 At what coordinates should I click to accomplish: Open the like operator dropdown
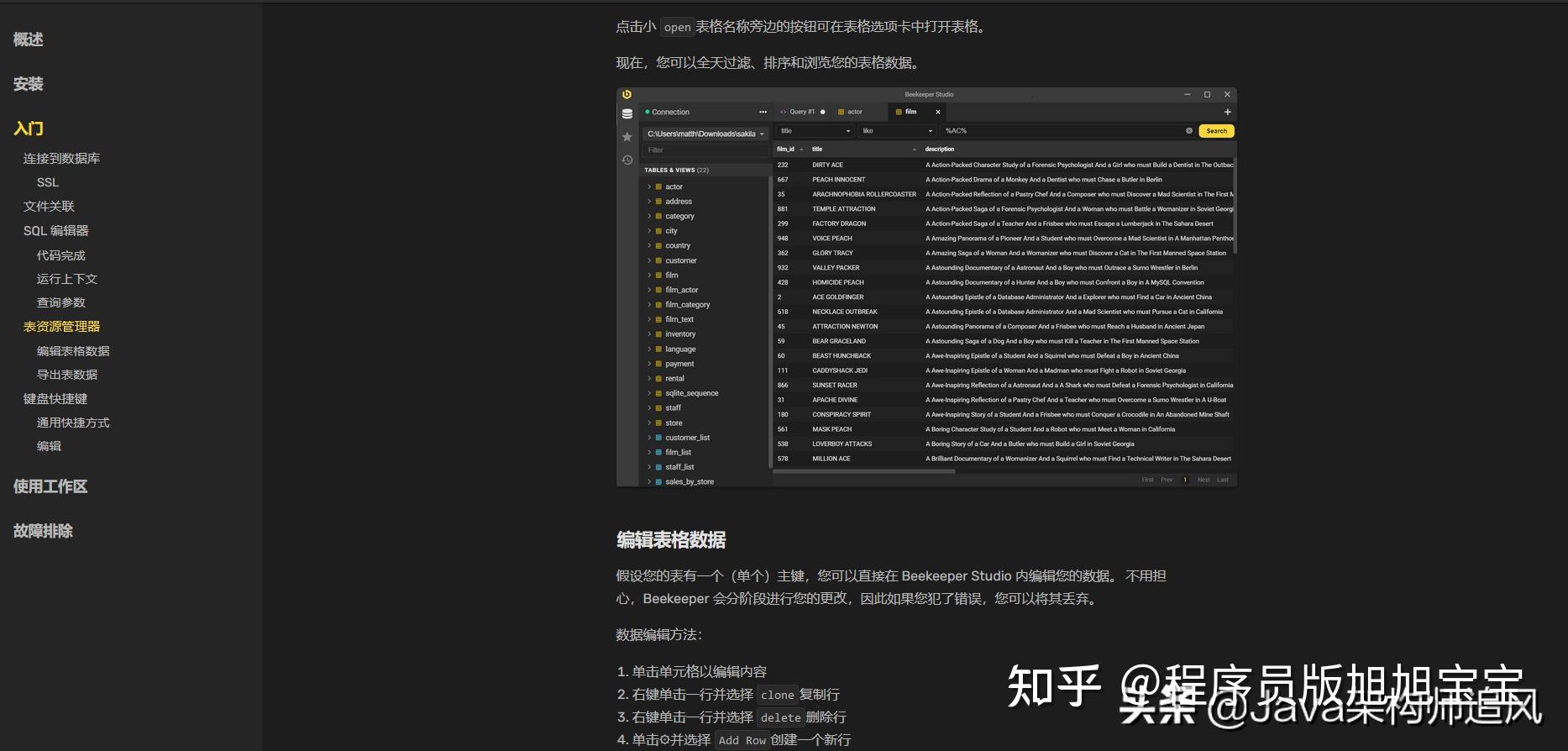pyautogui.click(x=897, y=131)
